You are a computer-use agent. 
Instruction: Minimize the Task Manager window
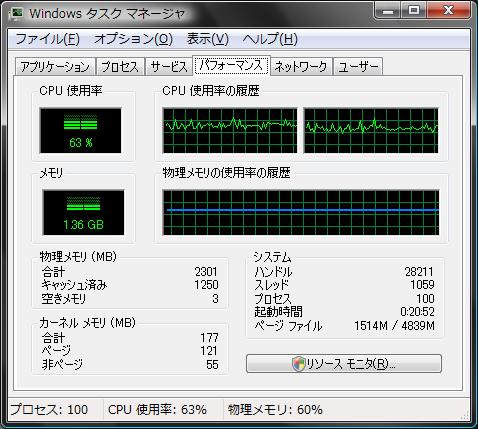tap(388, 11)
